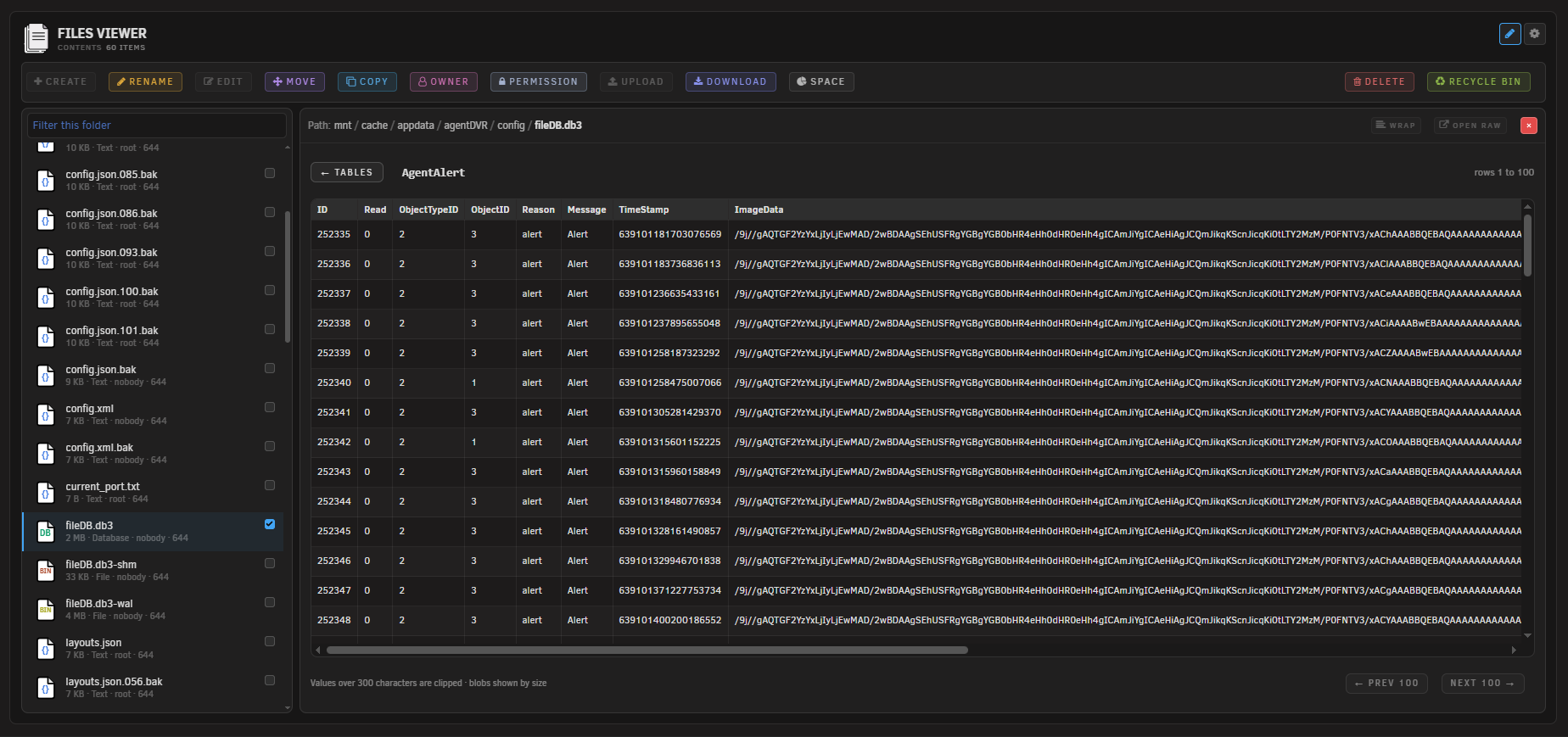Click the Copy toolbar button
This screenshot has width=1568, height=737.
pos(367,81)
